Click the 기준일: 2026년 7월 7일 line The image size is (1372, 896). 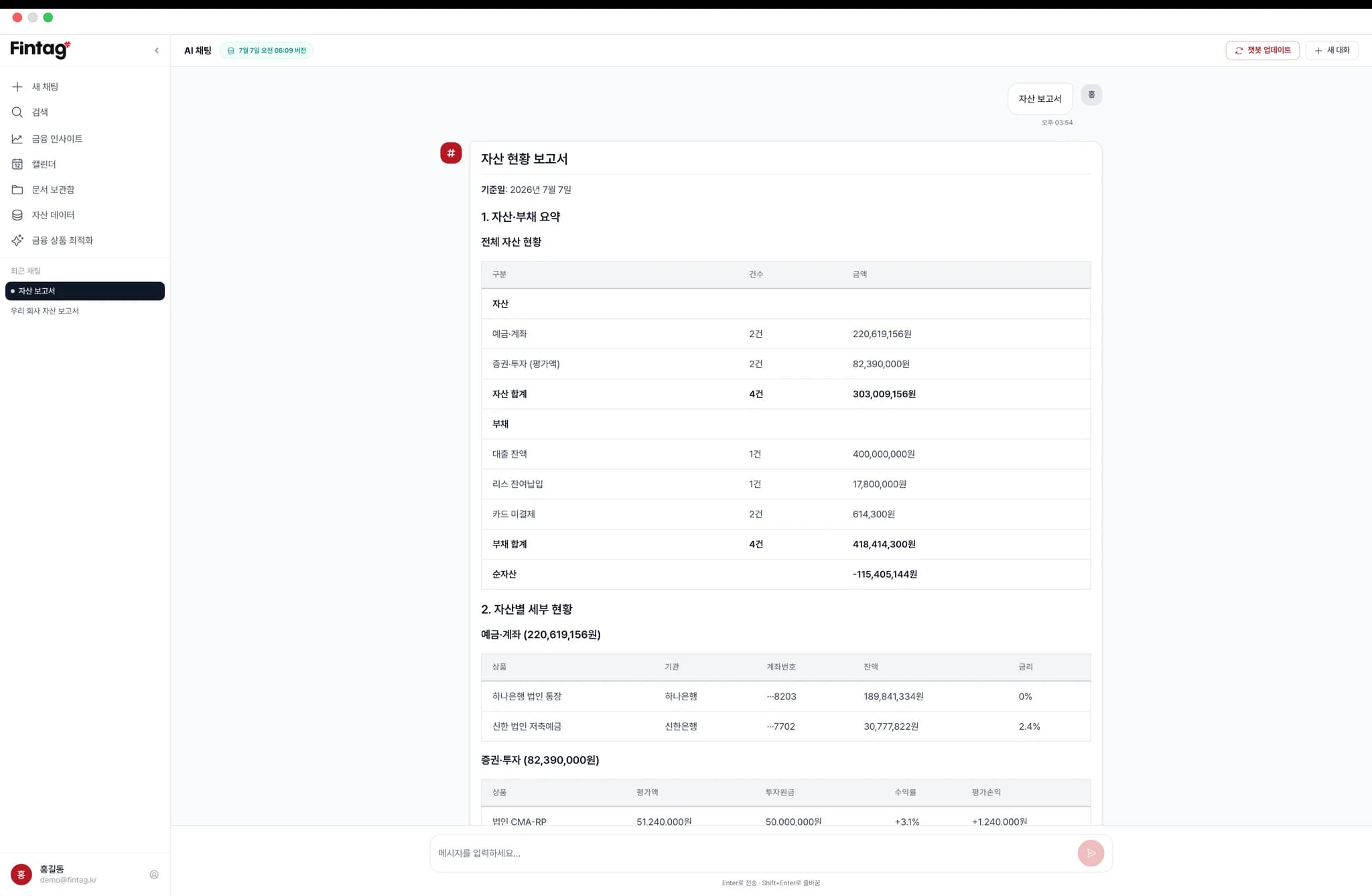[x=526, y=190]
